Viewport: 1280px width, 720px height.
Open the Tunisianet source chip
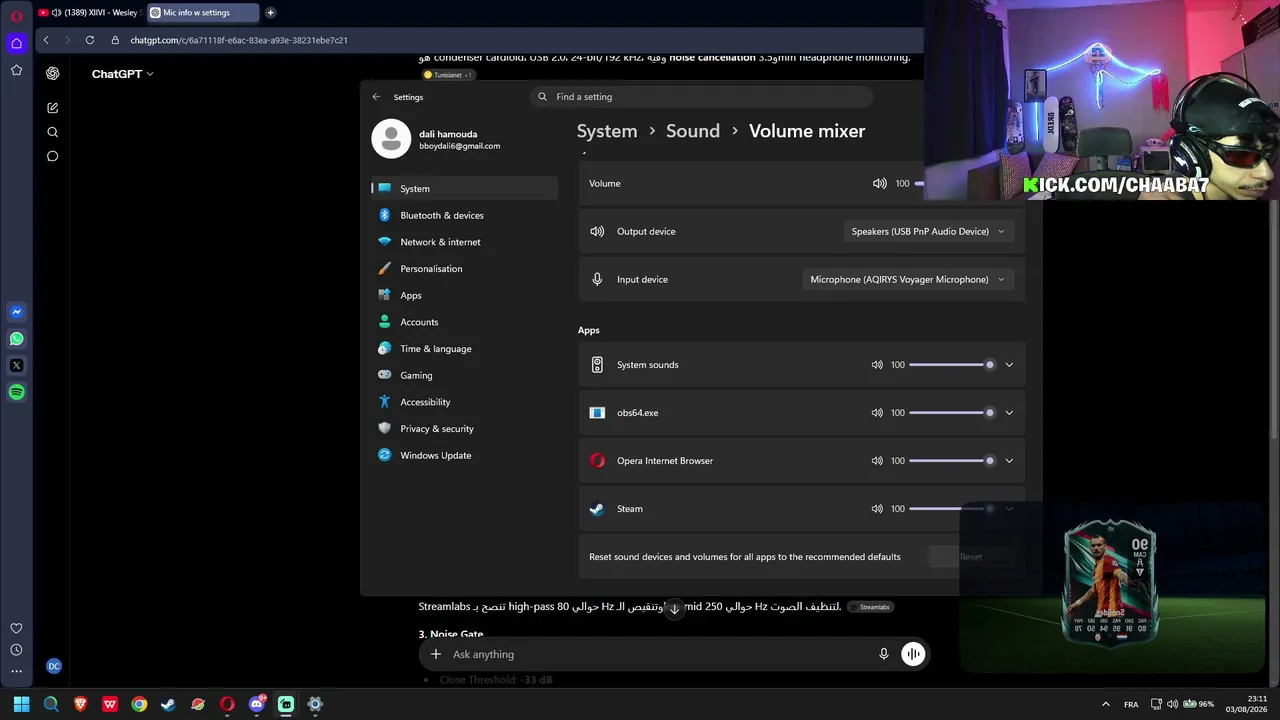pyautogui.click(x=448, y=75)
